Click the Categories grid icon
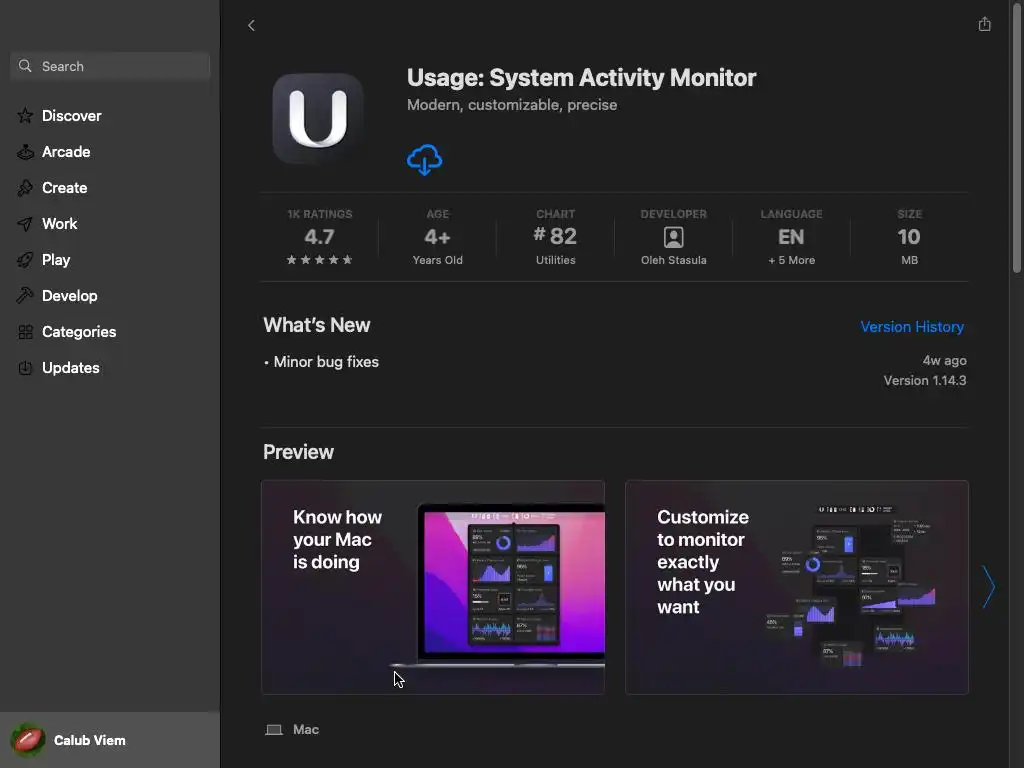This screenshot has width=1024, height=768. [x=25, y=332]
